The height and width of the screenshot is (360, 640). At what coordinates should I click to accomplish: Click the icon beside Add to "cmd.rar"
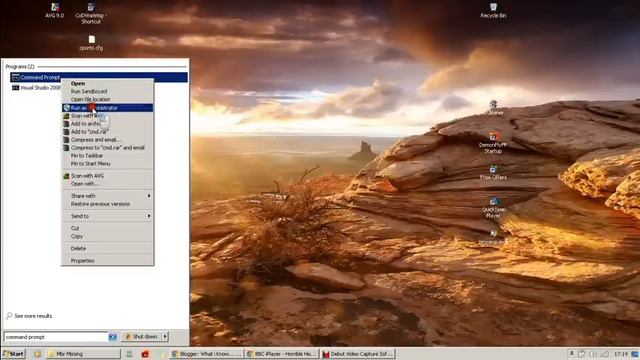coord(66,132)
